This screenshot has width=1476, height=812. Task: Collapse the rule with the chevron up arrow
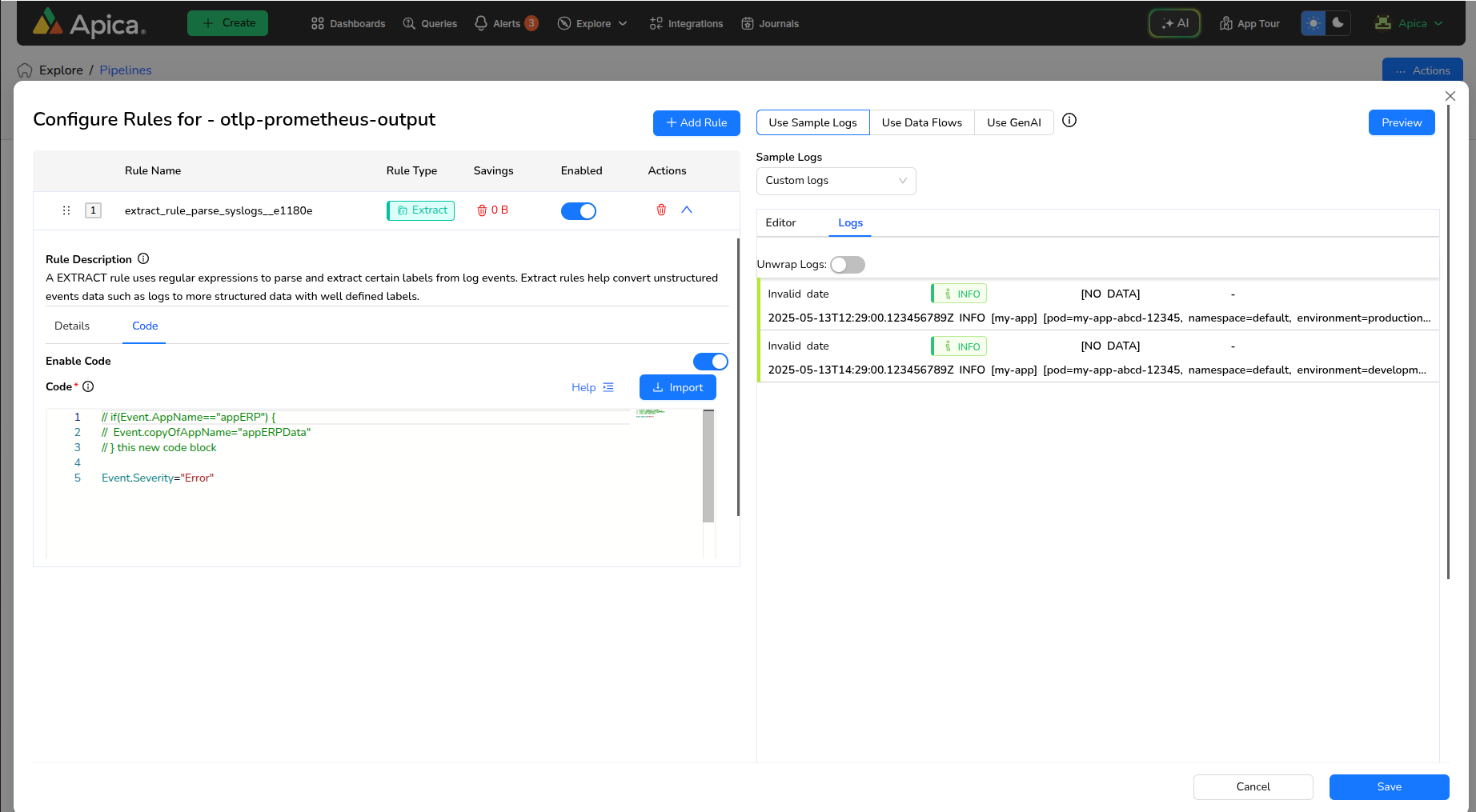tap(687, 210)
